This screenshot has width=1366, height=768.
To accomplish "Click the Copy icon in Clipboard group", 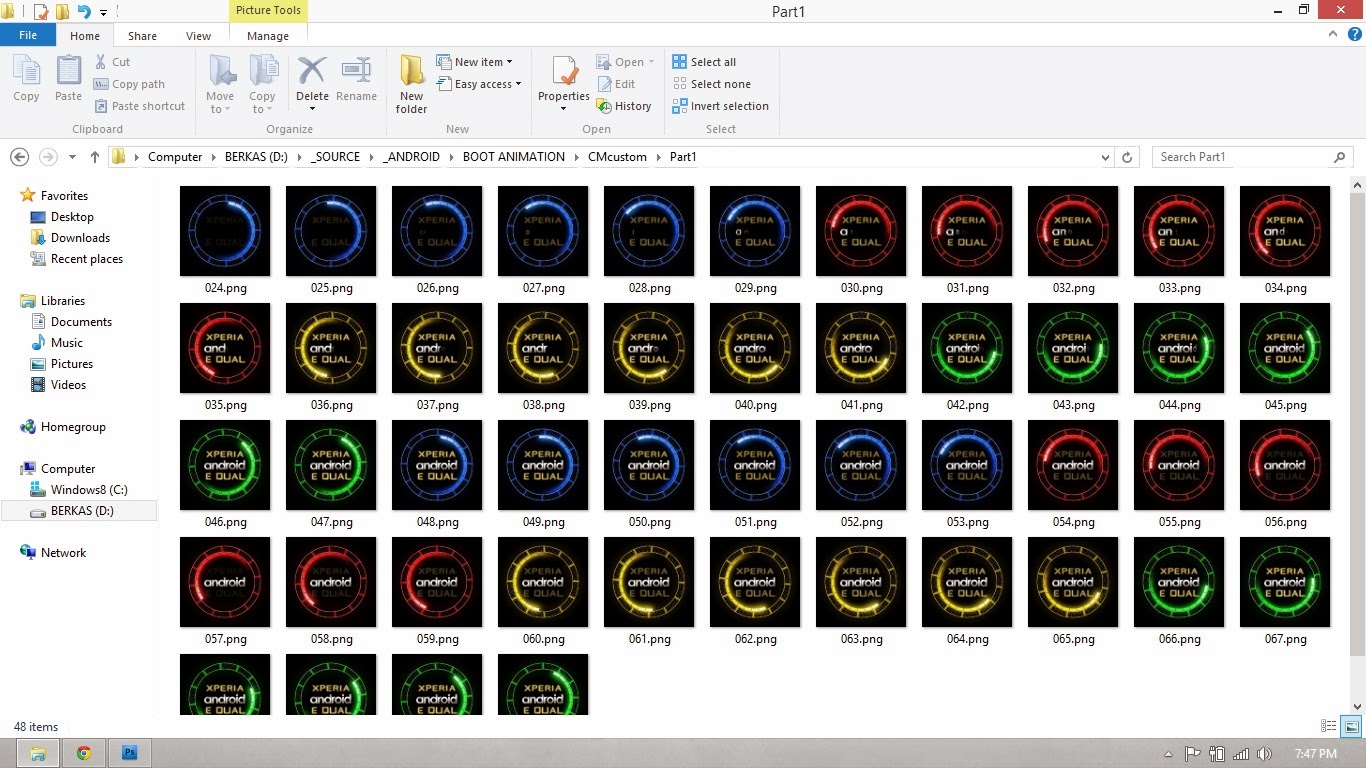I will (x=26, y=80).
